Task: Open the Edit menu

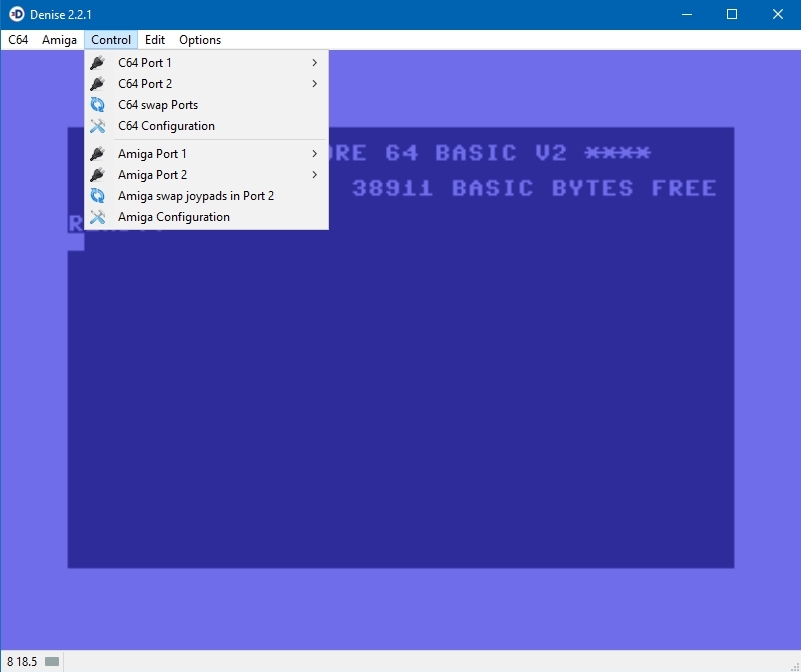Action: 155,40
